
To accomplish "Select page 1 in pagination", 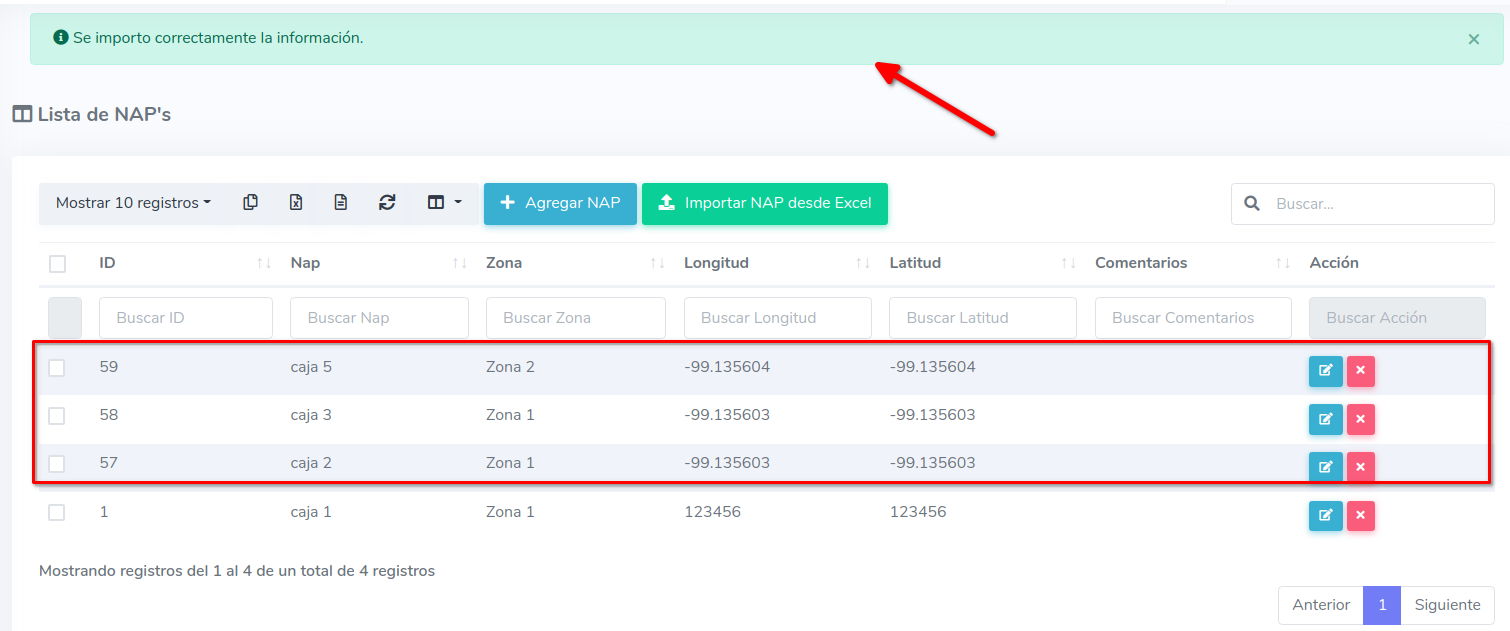I will [1382, 605].
